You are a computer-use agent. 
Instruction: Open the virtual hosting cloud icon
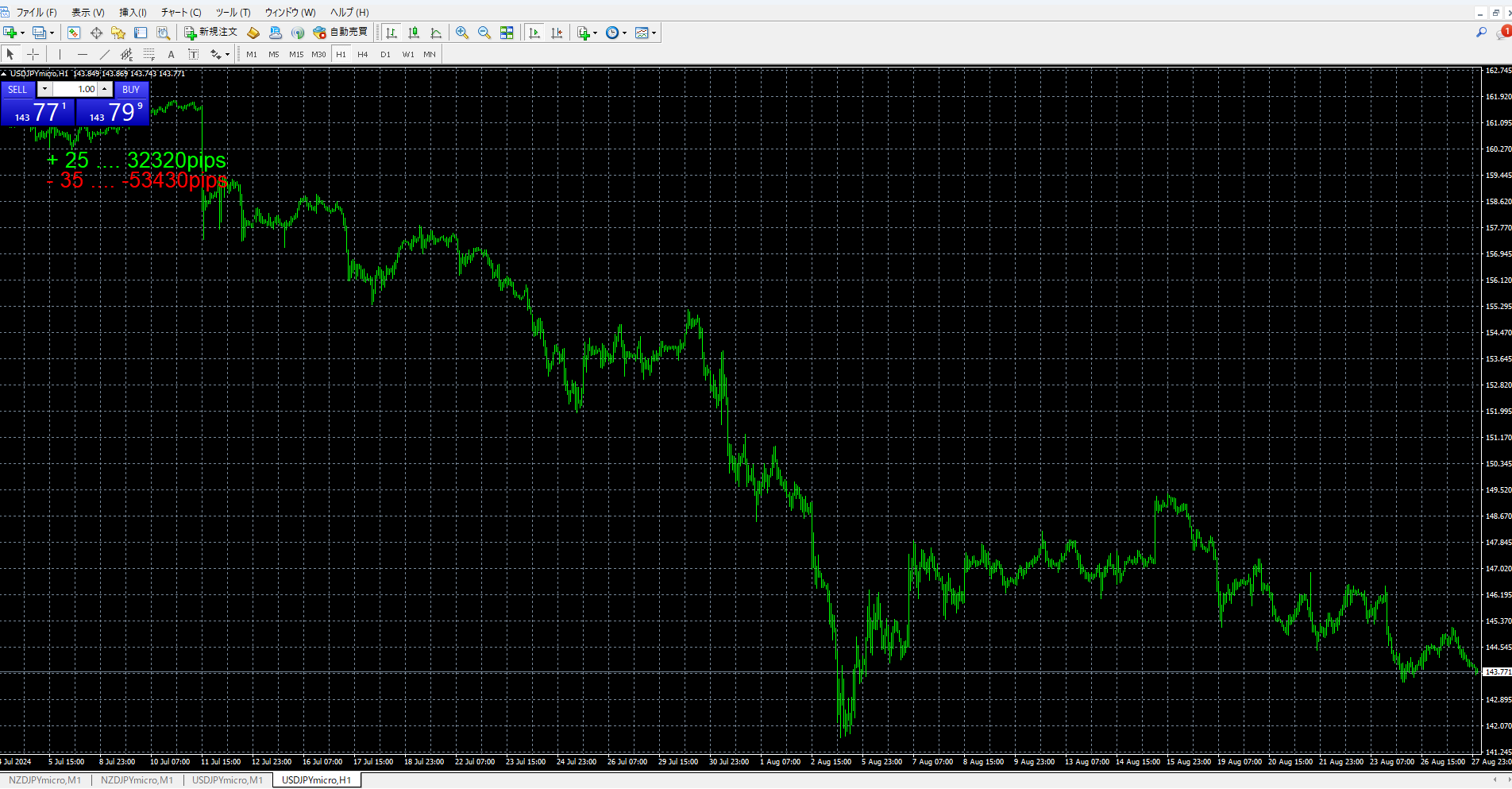[276, 33]
